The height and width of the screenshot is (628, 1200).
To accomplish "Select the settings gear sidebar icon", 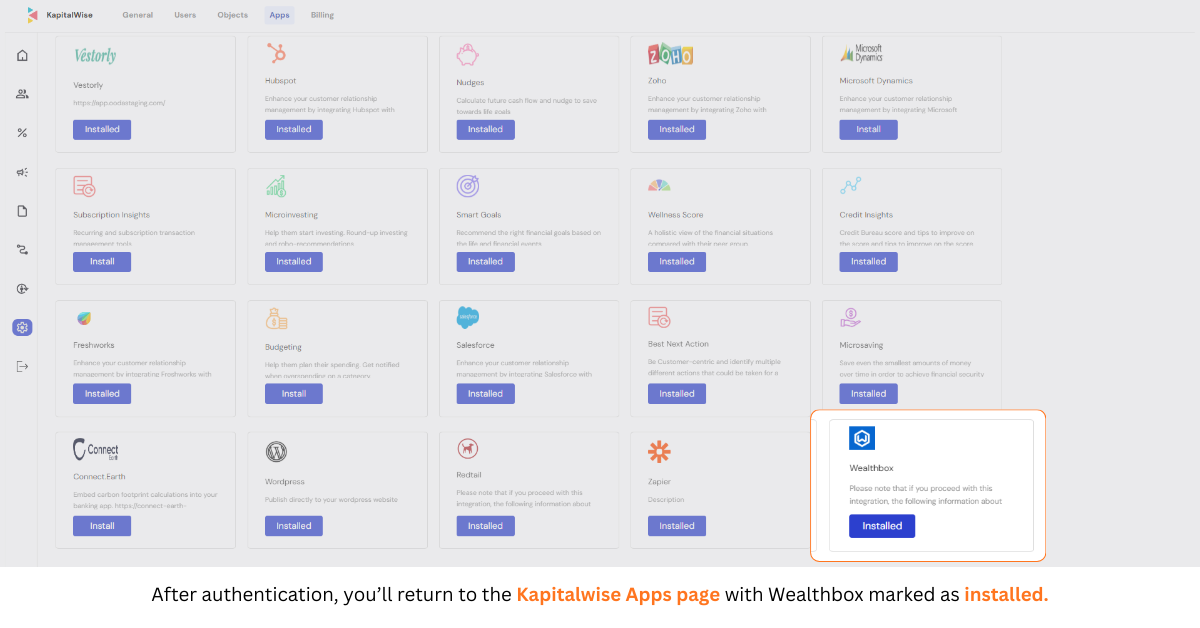I will (22, 327).
